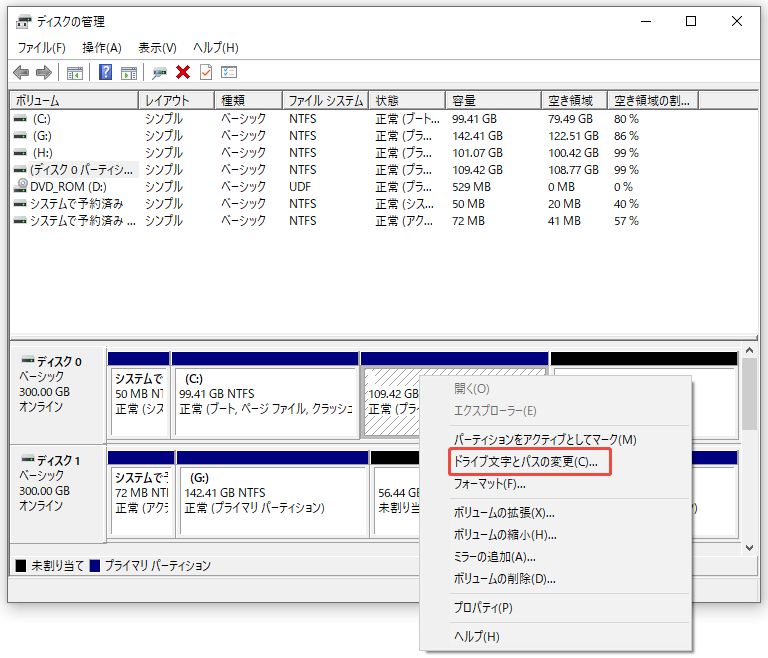Click the 86 % free ratio cell
This screenshot has height=658, width=768.
(x=626, y=136)
